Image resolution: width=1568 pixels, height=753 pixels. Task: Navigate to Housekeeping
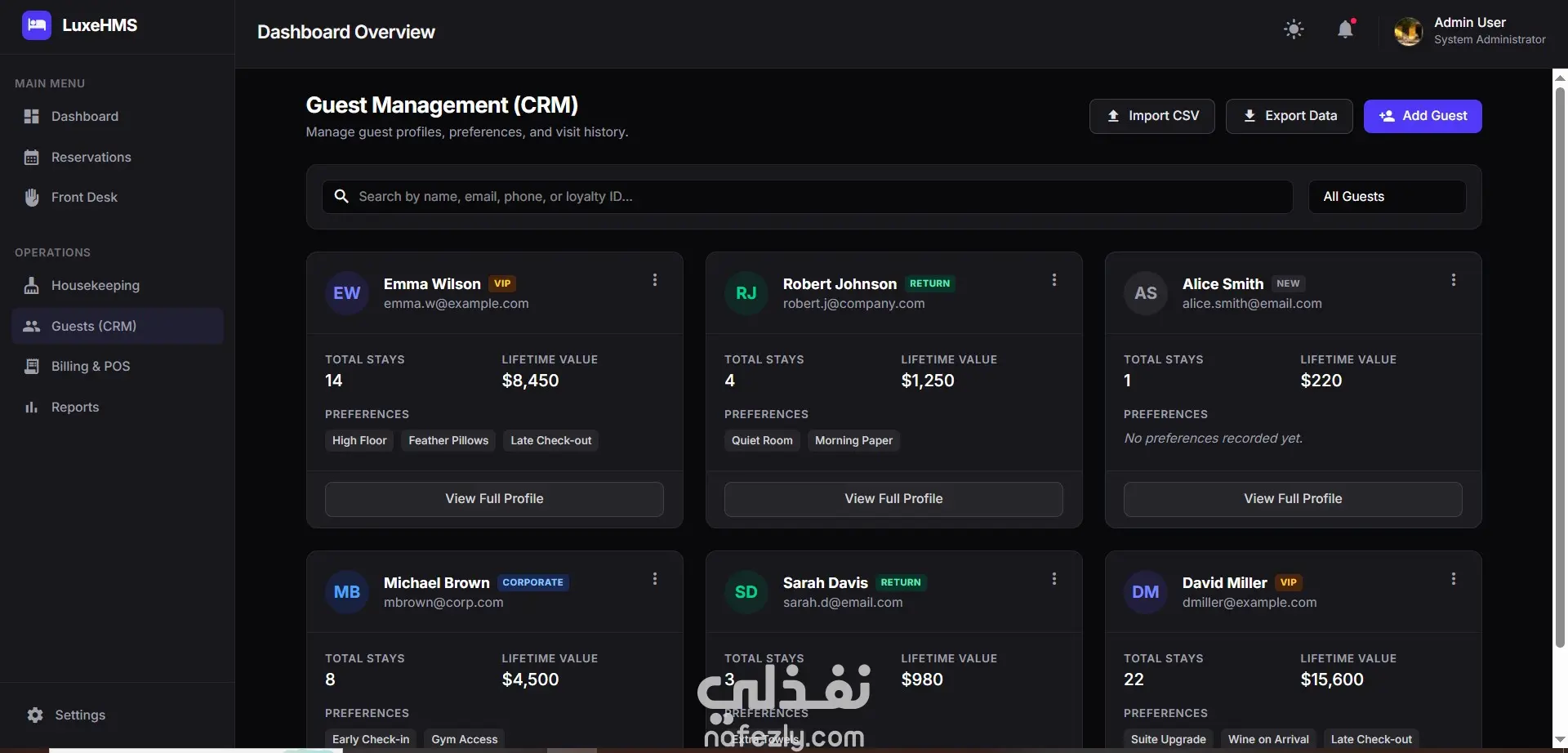pyautogui.click(x=118, y=285)
